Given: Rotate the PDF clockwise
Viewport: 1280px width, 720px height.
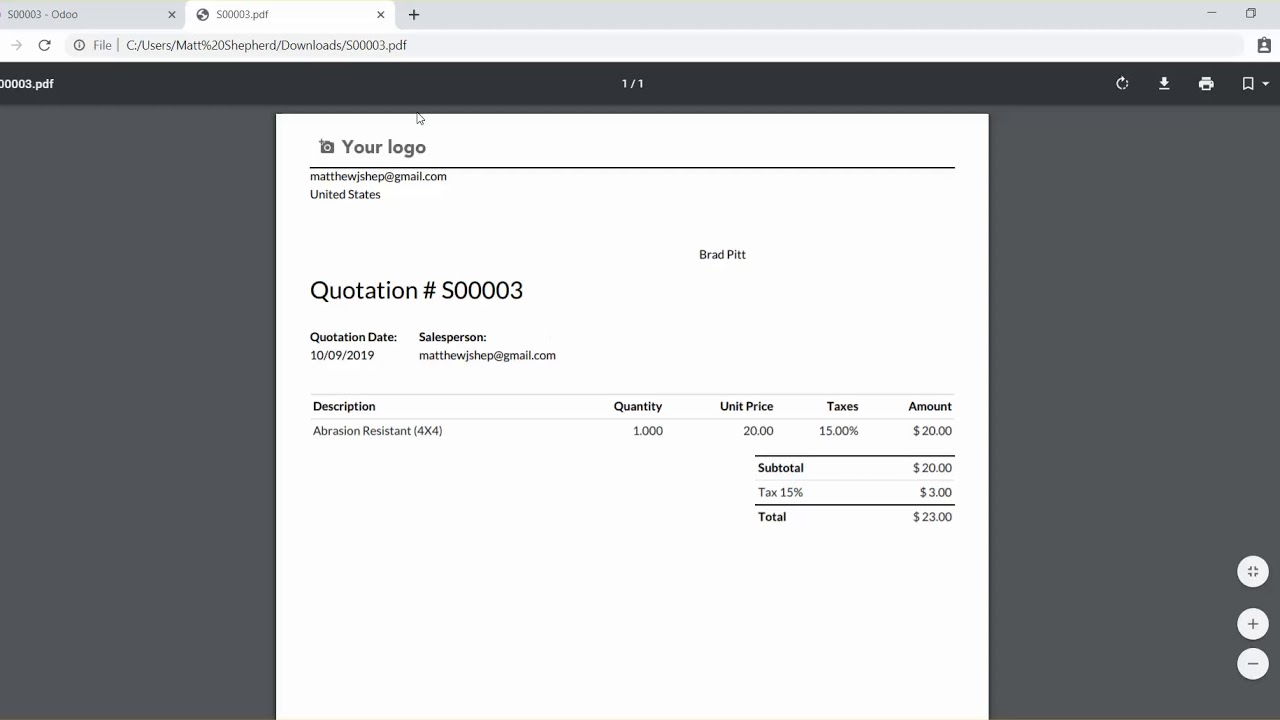Looking at the screenshot, I should point(1122,84).
